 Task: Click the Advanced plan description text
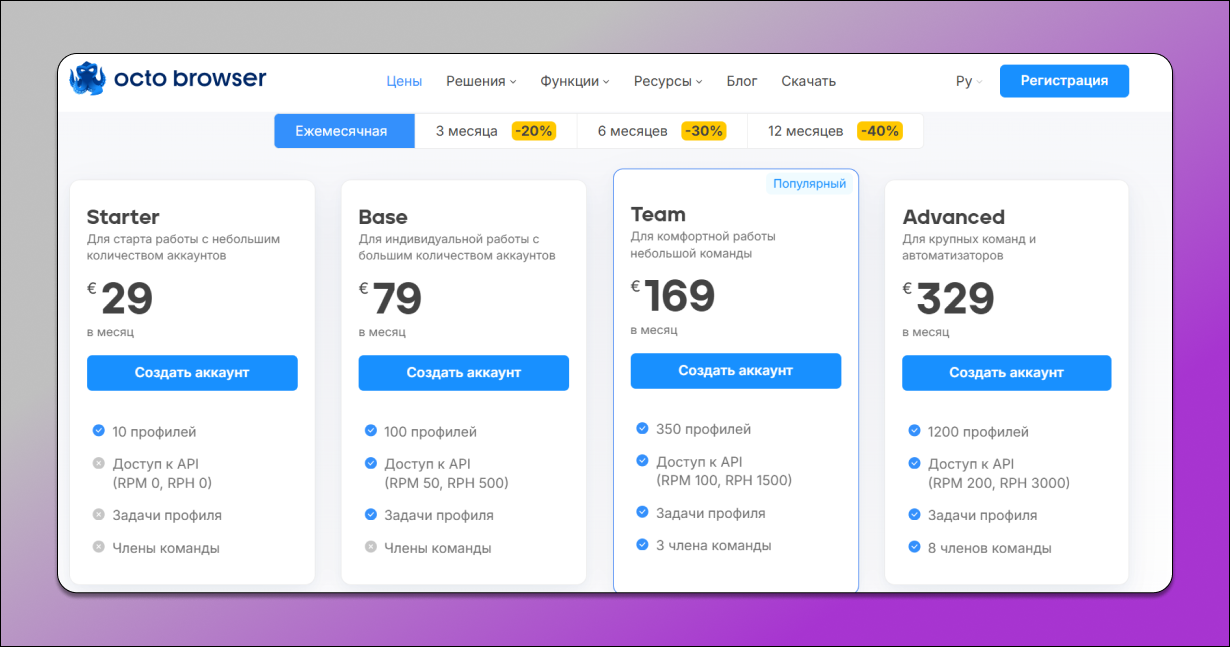[969, 247]
